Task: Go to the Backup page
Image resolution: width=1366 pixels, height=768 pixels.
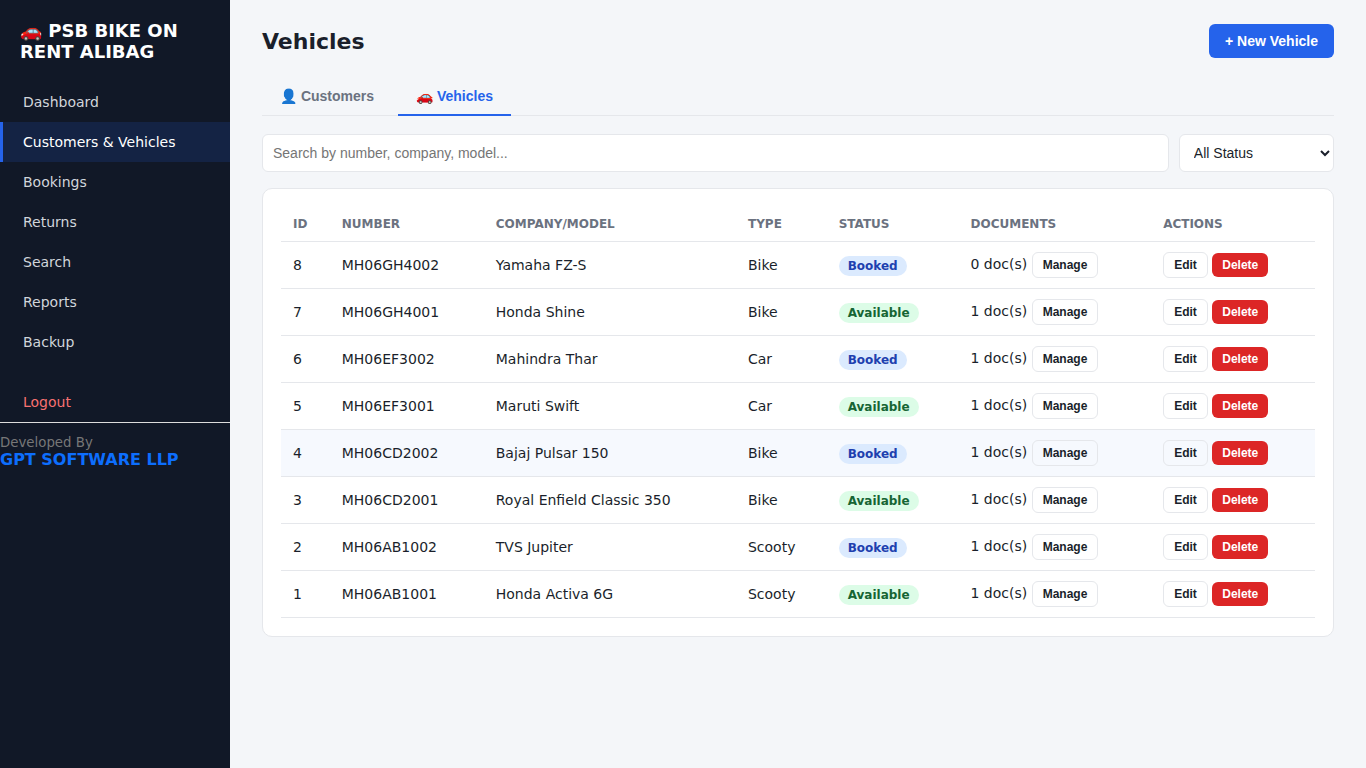Action: (115, 342)
